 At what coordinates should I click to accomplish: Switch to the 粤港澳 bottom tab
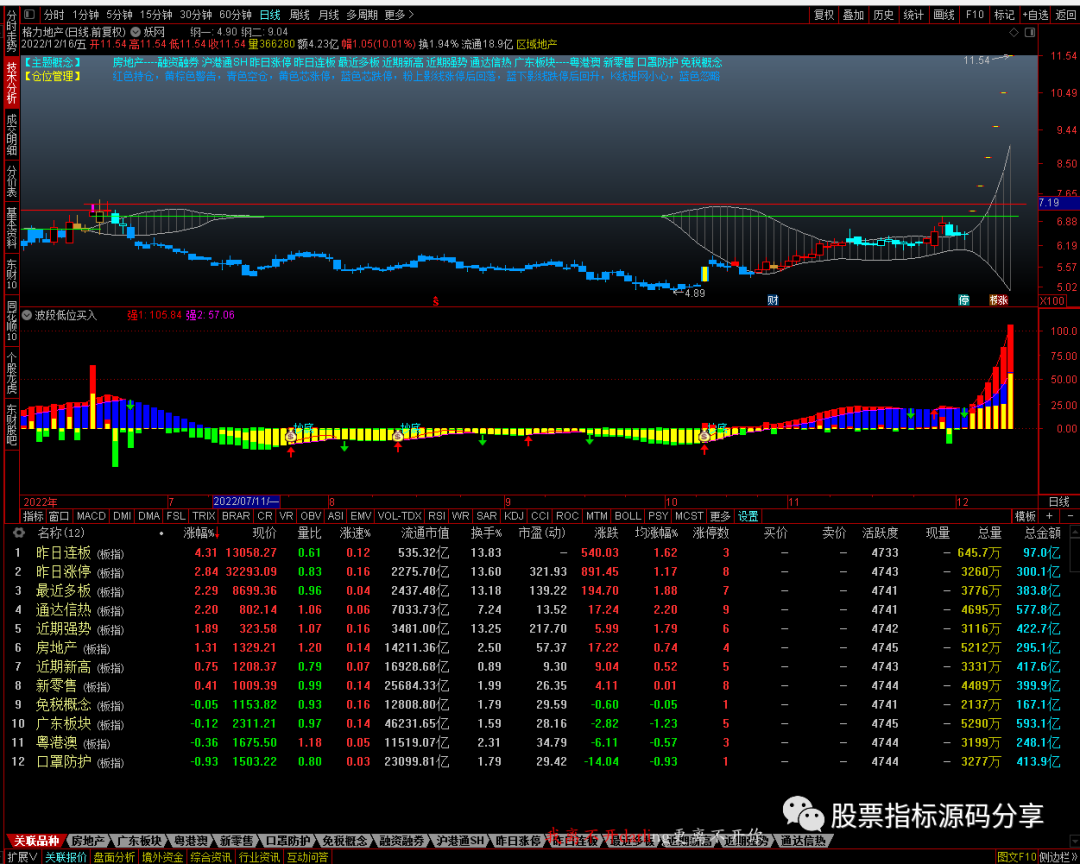point(191,841)
